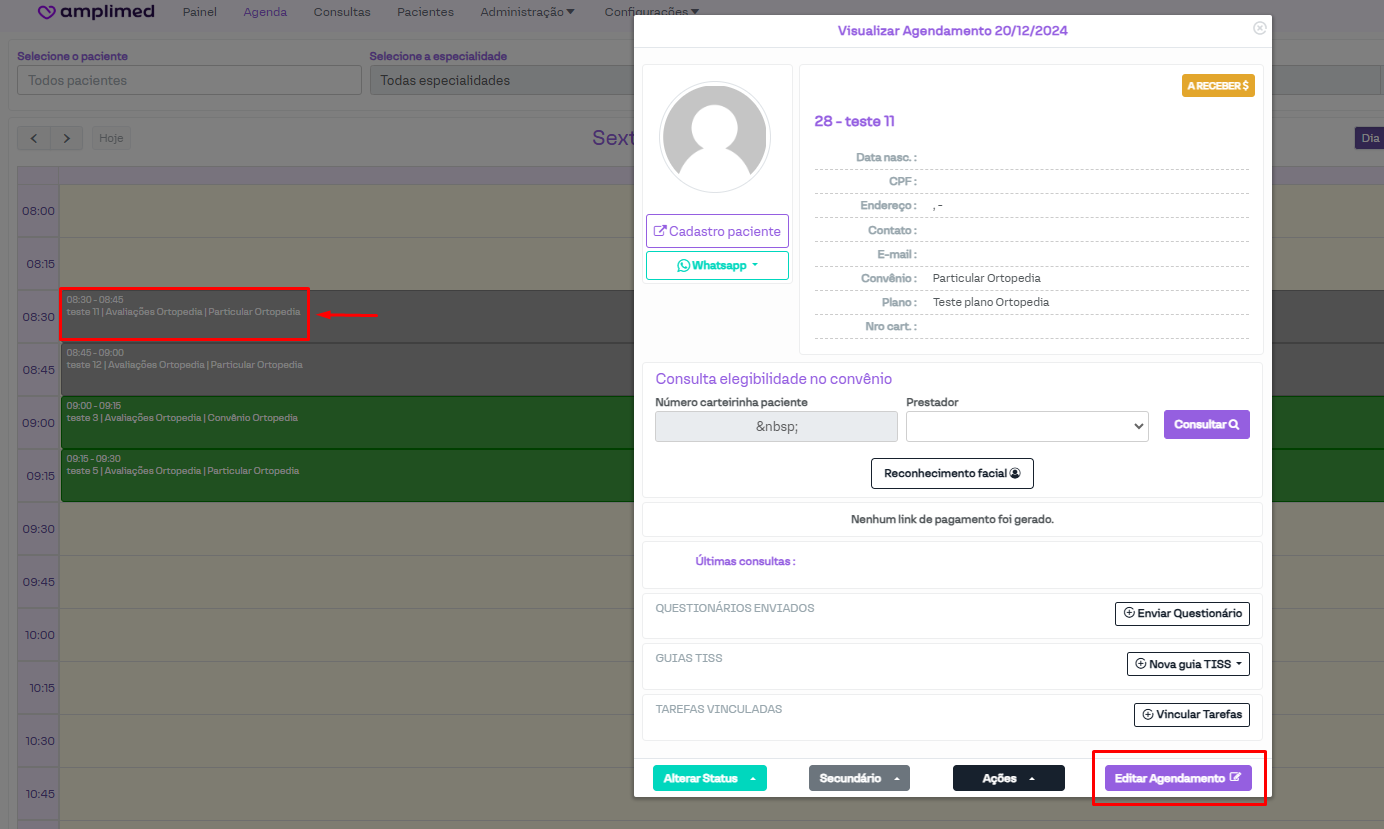Viewport: 1384px width, 829px height.
Task: Go to next day with right arrow
Action: click(x=67, y=138)
